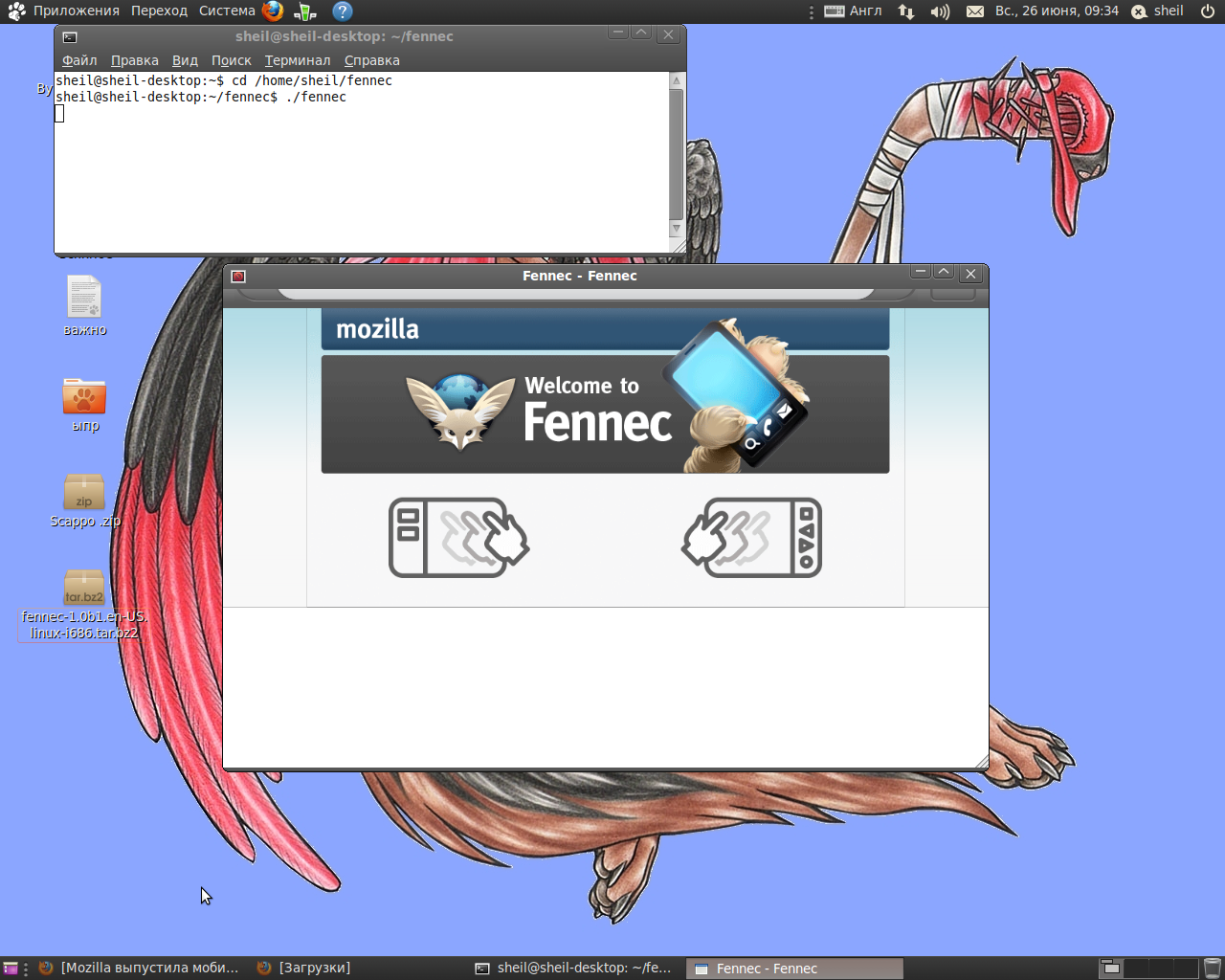Click the sound volume speaker icon
Viewport: 1225px width, 980px height.
point(940,11)
